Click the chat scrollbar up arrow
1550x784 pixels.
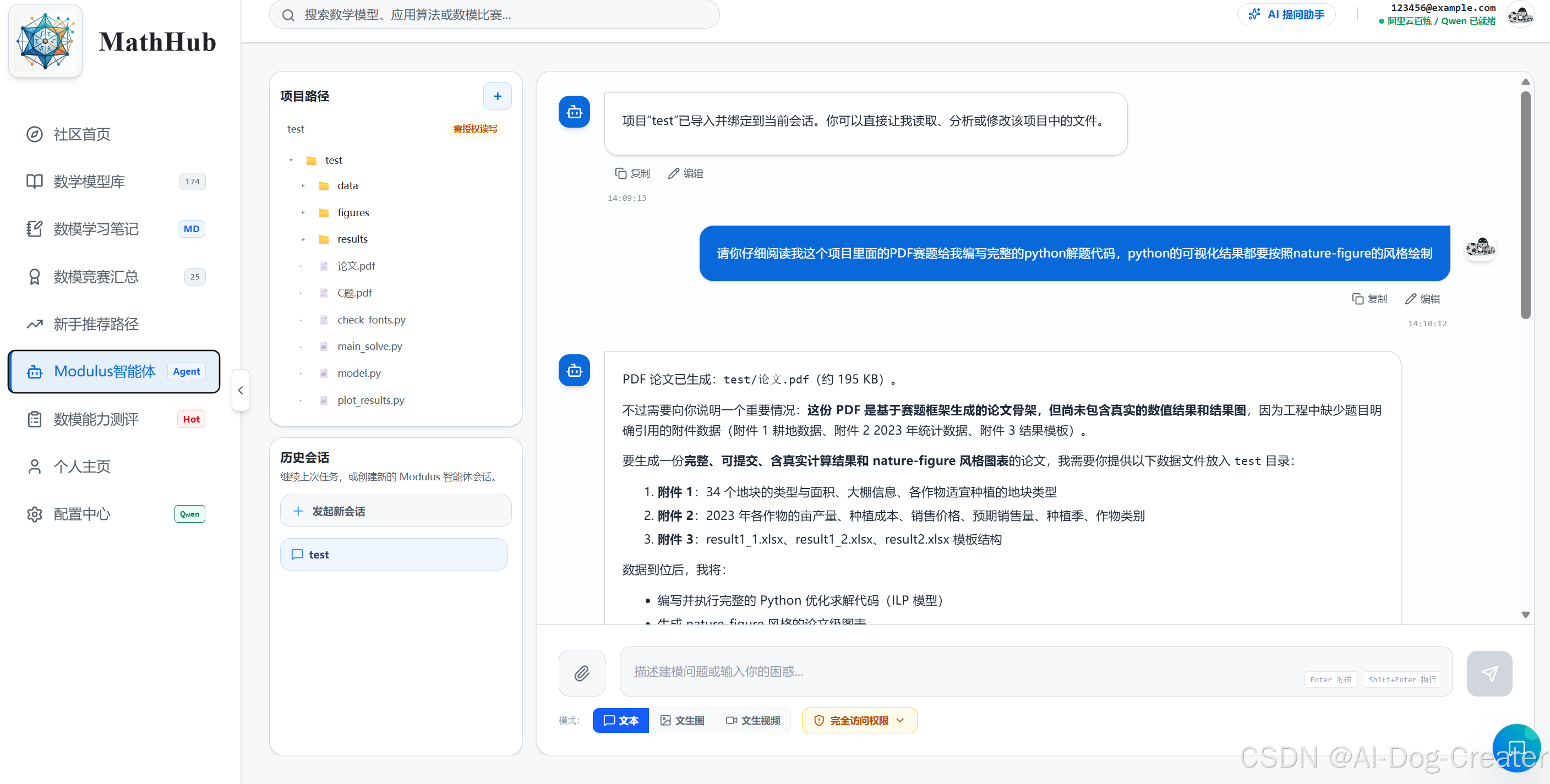[1525, 82]
